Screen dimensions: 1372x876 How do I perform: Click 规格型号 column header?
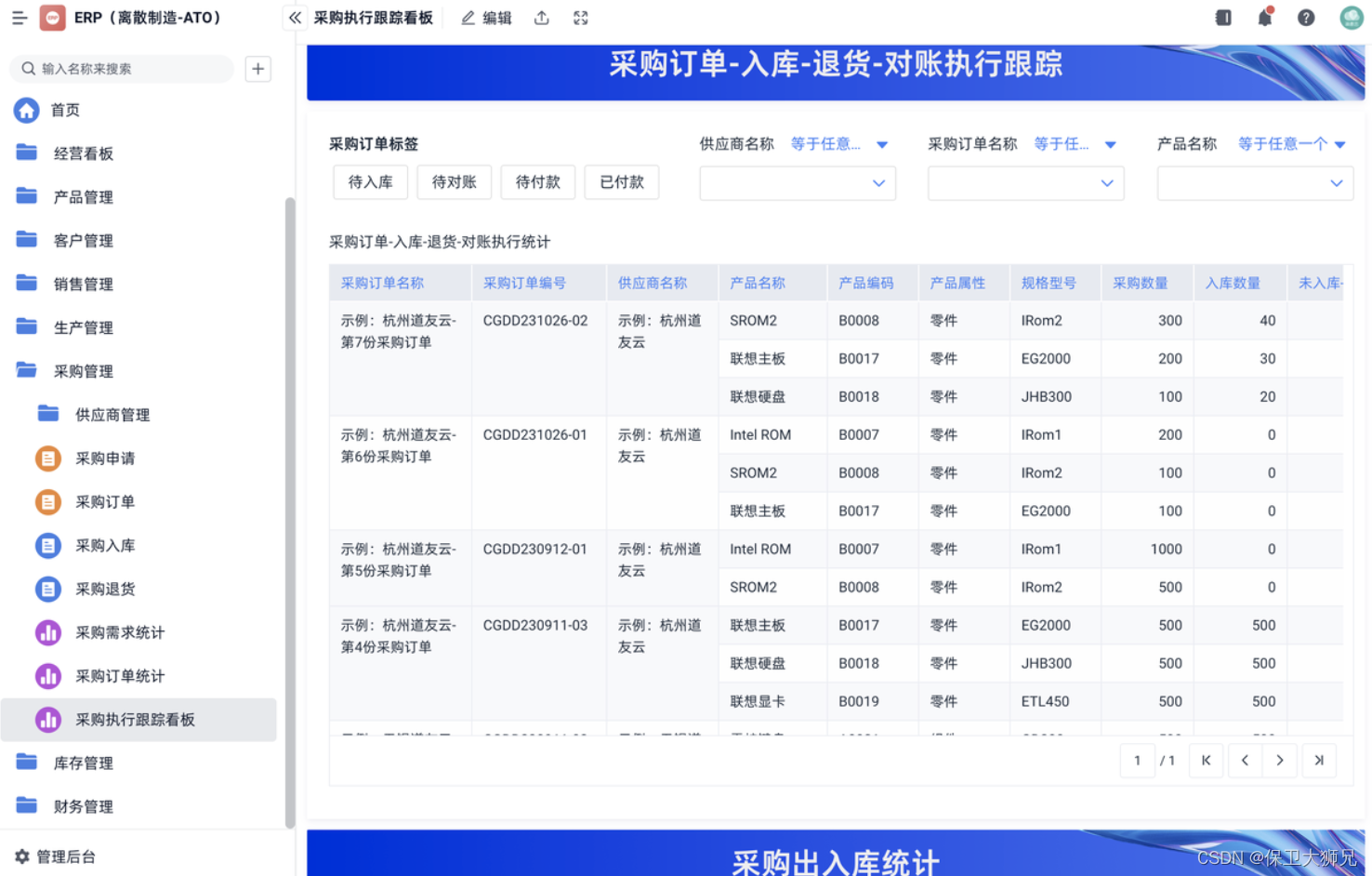click(1055, 283)
